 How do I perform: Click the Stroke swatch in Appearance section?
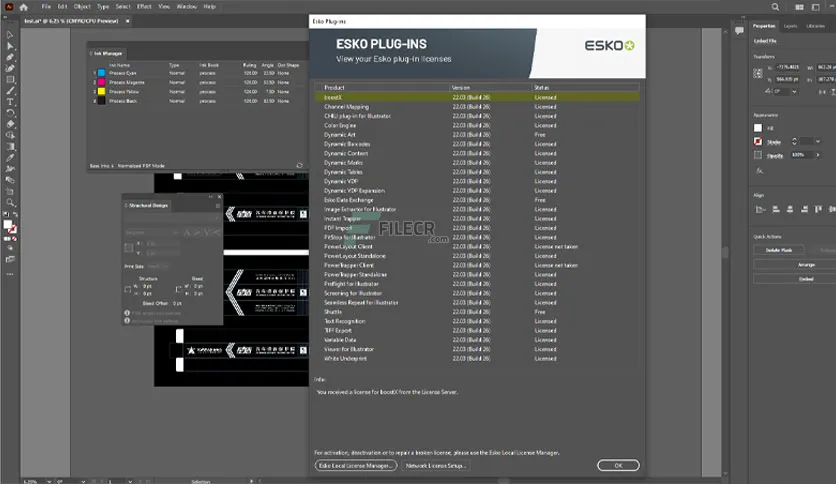(758, 141)
